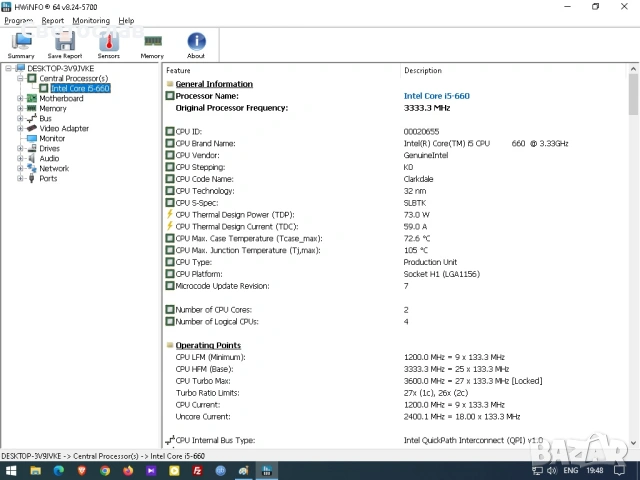
Task: Open the Help menu
Action: tap(126, 20)
